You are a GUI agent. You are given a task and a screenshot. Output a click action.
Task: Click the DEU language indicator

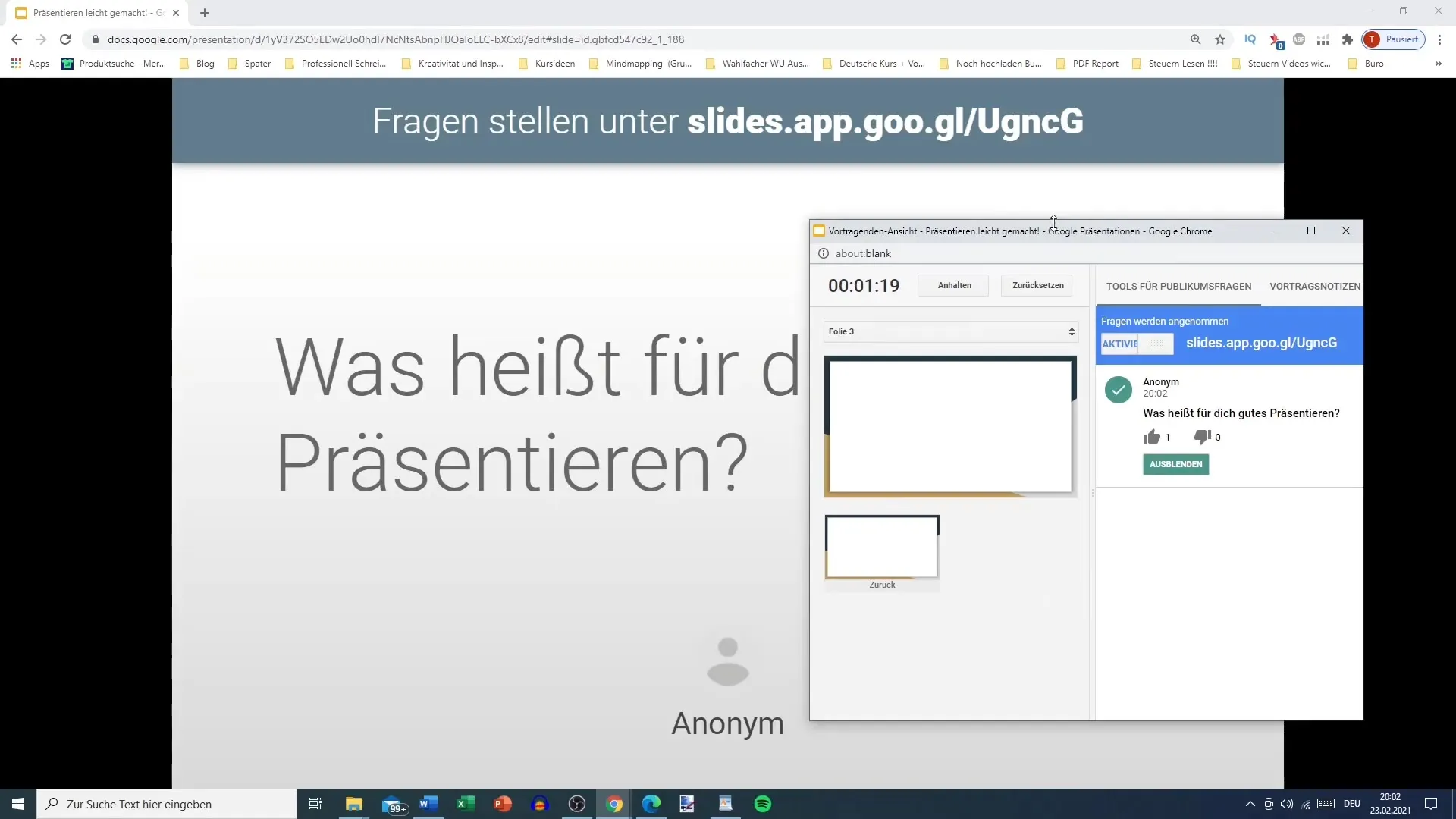pos(1352,804)
